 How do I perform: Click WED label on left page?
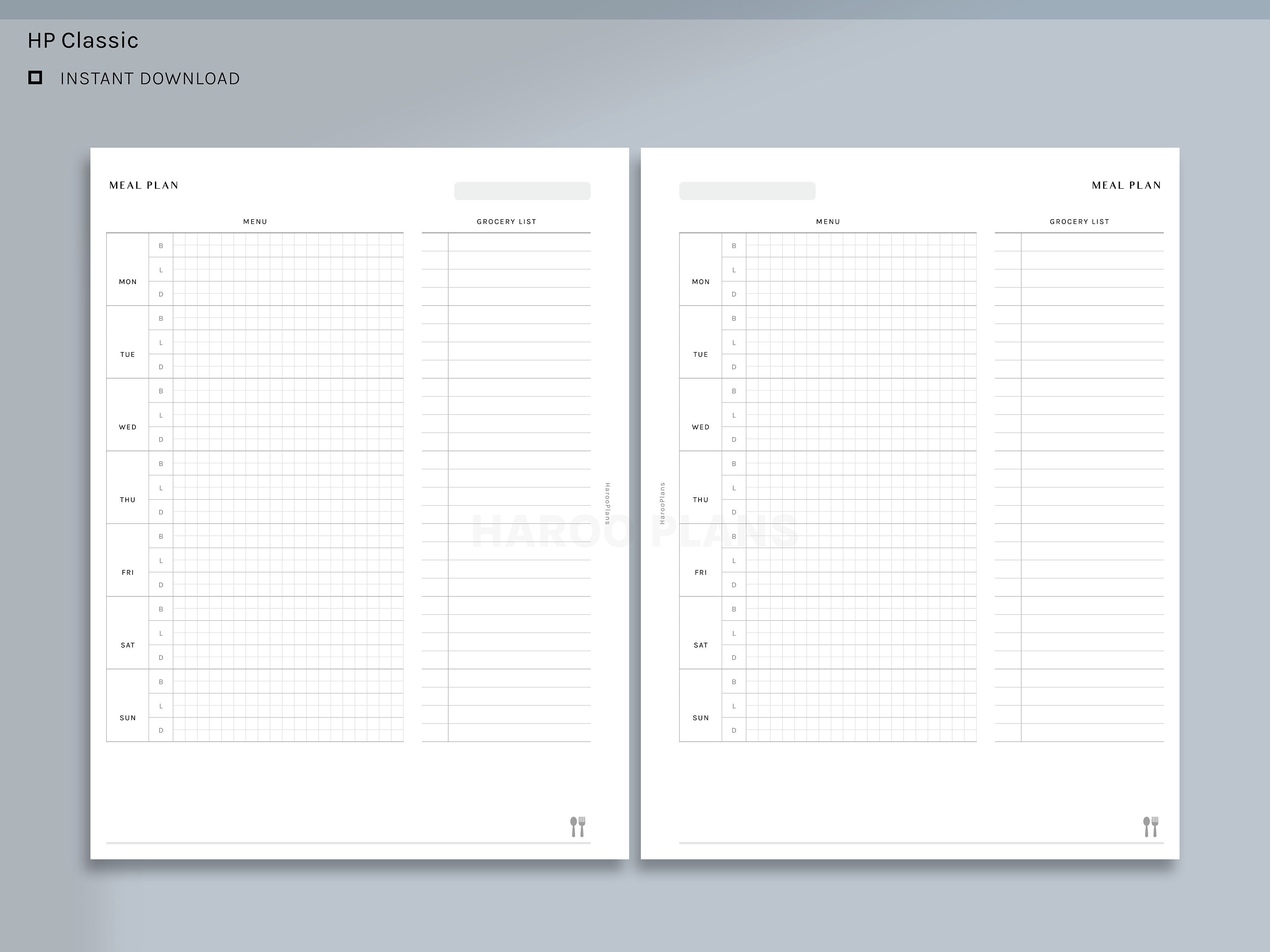pos(128,427)
